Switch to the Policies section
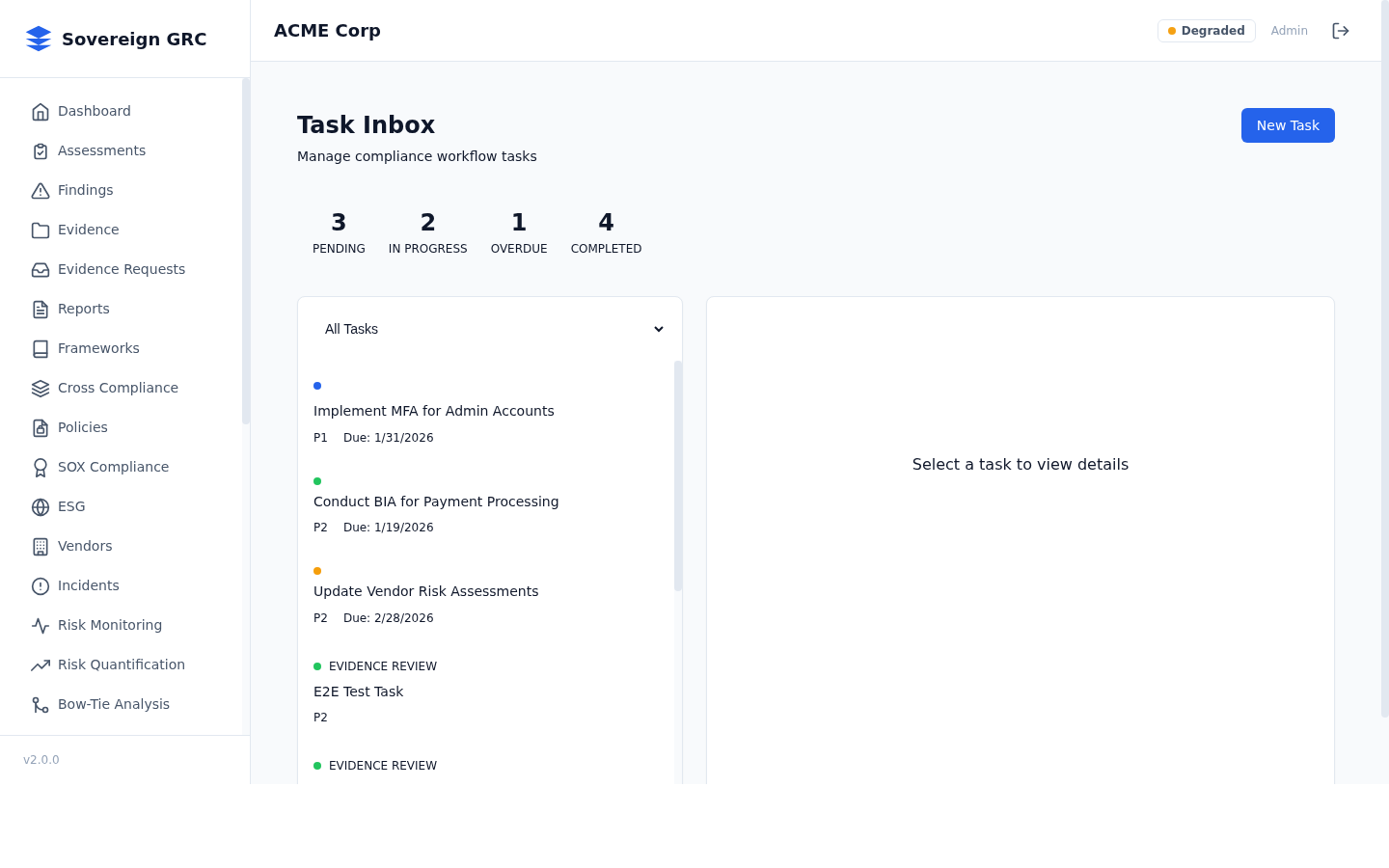 tap(82, 427)
